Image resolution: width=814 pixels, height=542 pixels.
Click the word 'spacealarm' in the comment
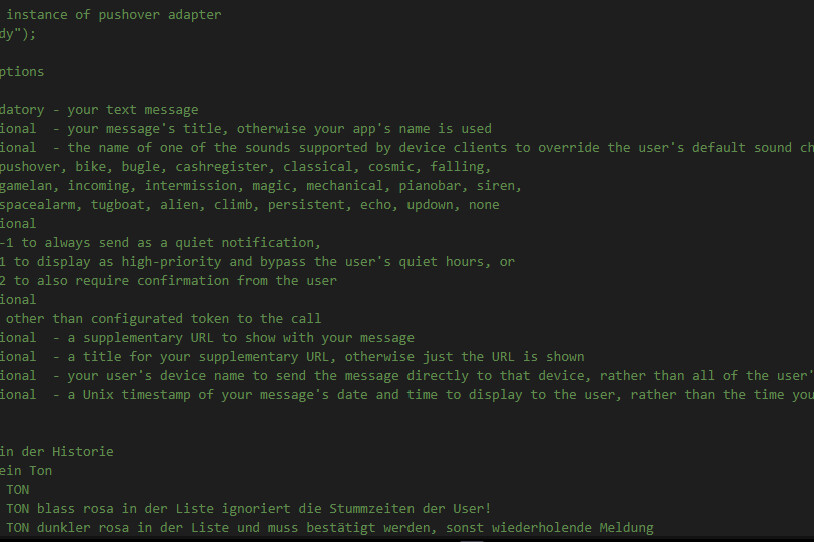pyautogui.click(x=37, y=205)
